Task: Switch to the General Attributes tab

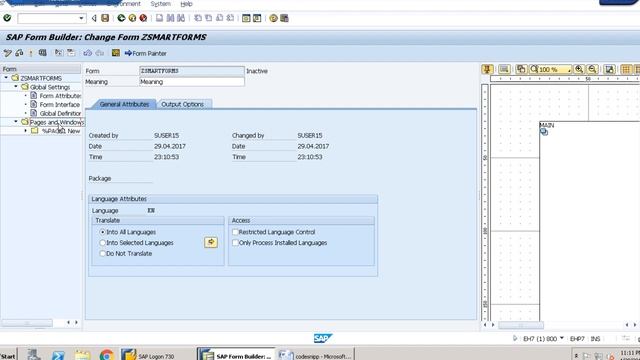Action: pyautogui.click(x=124, y=104)
